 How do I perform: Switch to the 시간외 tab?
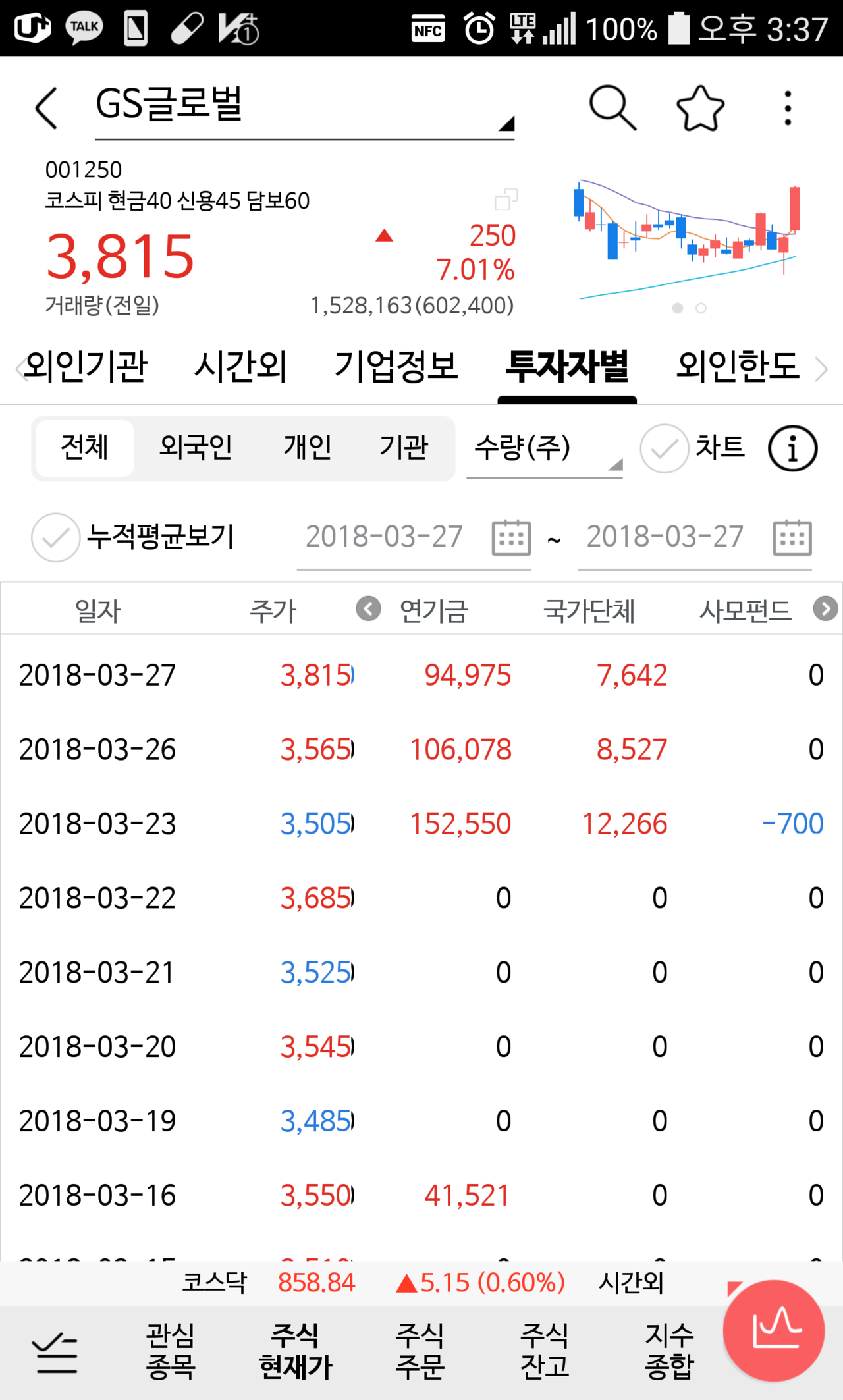coord(240,366)
